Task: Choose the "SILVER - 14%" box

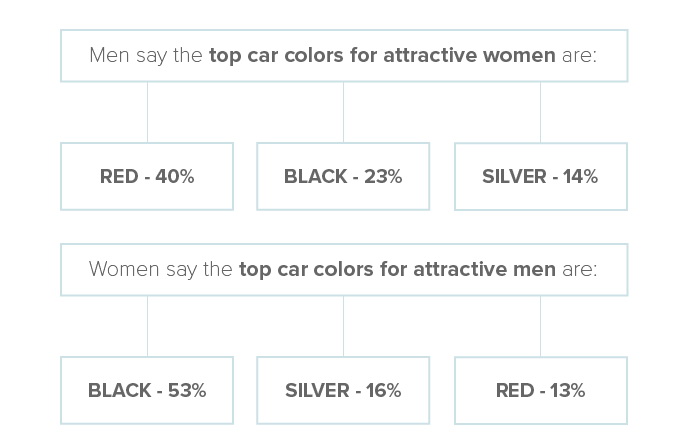Action: 540,177
